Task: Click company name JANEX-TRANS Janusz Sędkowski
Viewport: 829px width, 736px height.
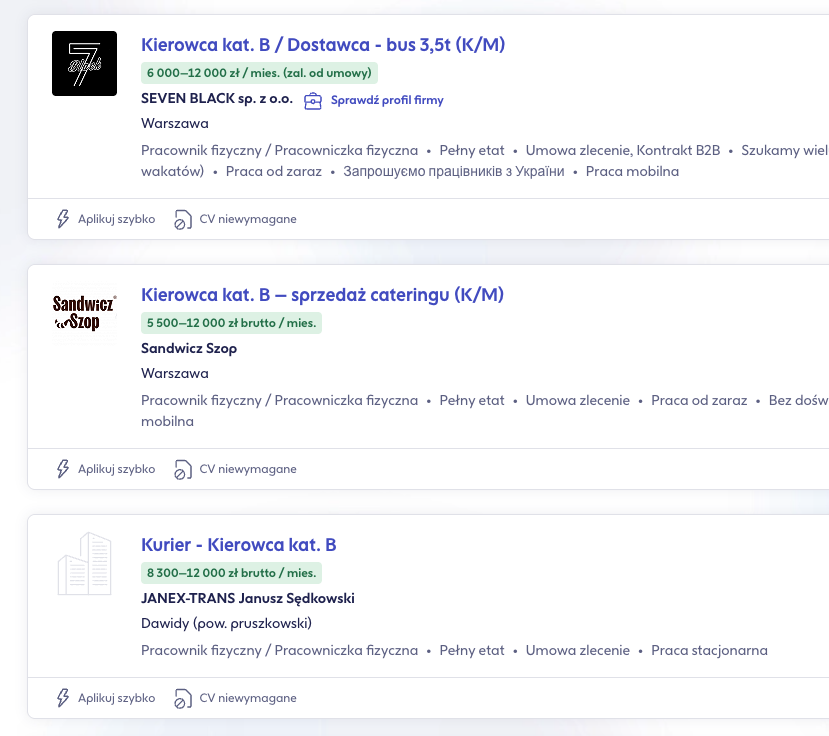Action: pyautogui.click(x=247, y=599)
